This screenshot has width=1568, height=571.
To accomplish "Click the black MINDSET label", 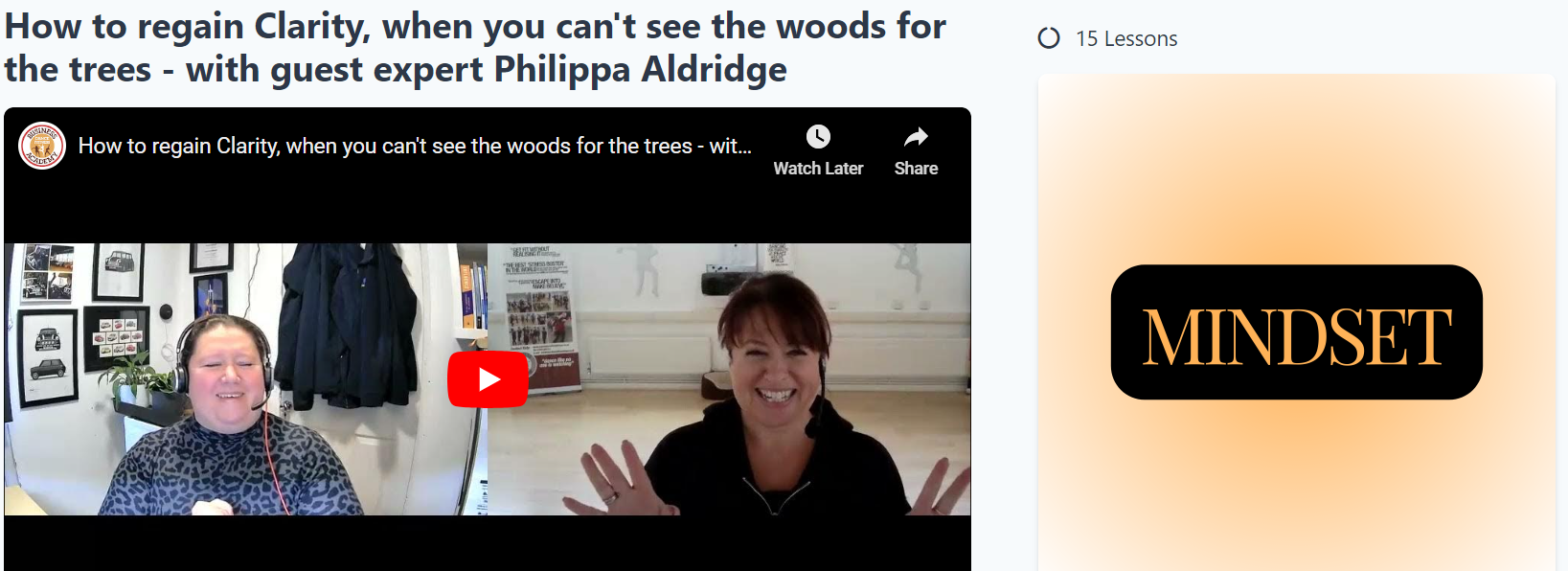I will (x=1297, y=332).
